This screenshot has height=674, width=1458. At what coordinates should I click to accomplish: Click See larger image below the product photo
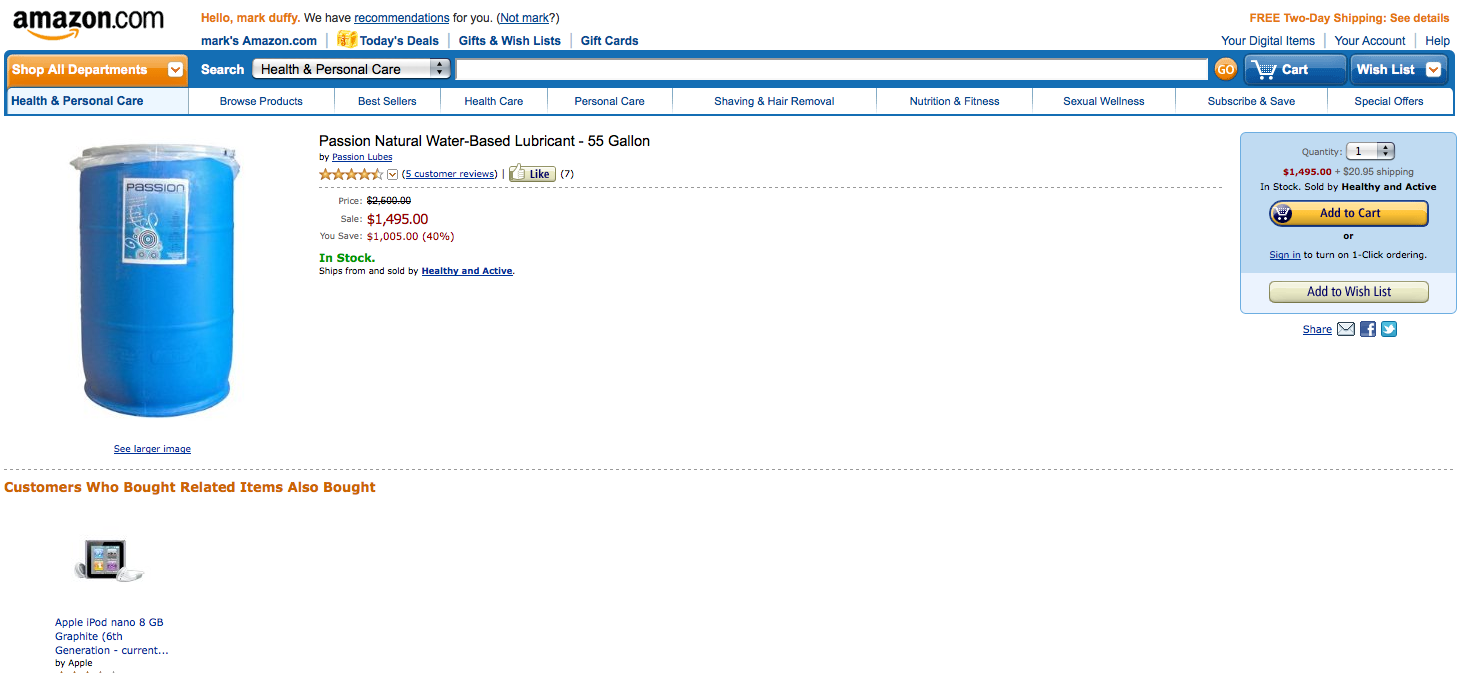click(152, 448)
